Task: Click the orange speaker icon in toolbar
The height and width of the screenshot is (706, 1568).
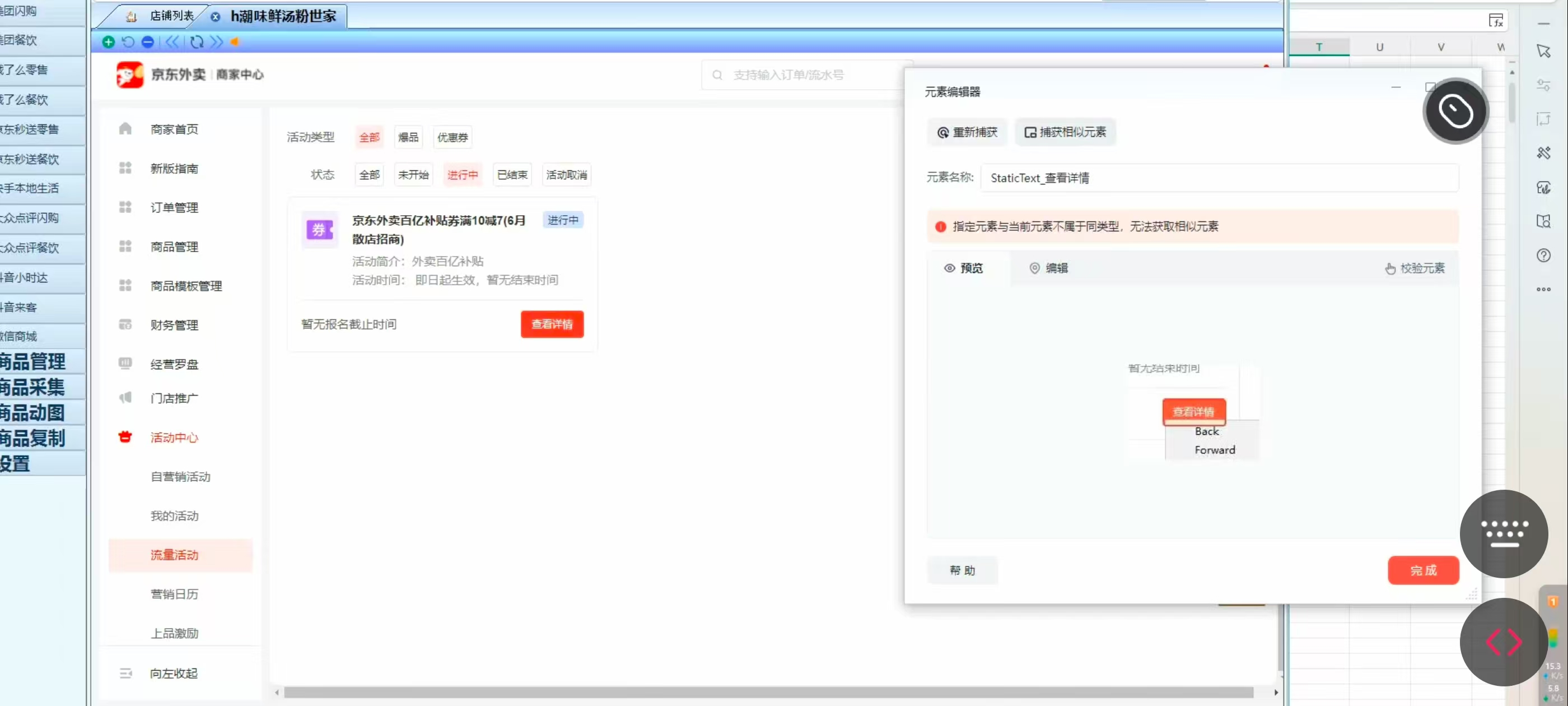Action: tap(235, 41)
